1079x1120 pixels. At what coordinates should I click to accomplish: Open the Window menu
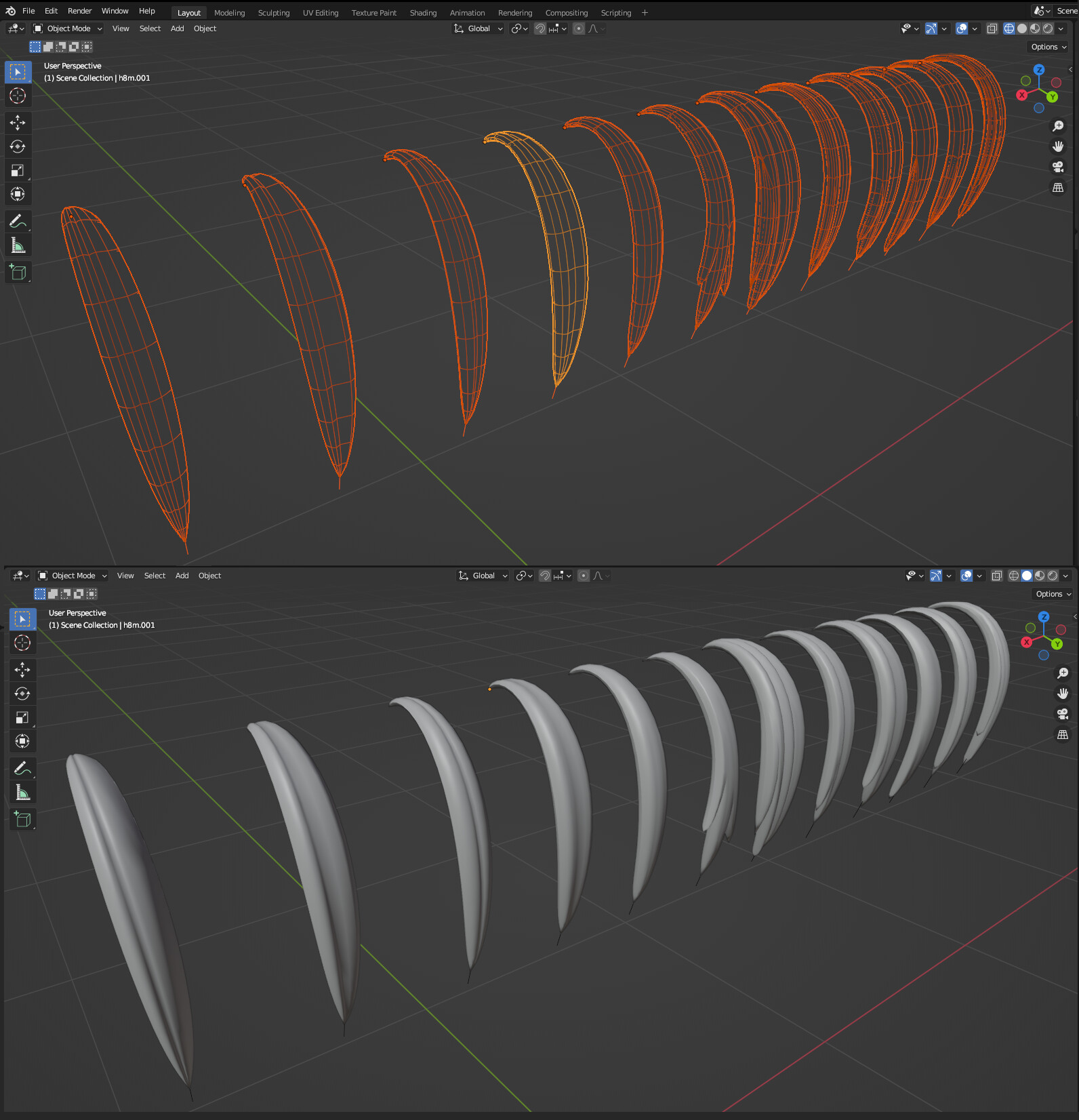coord(115,11)
